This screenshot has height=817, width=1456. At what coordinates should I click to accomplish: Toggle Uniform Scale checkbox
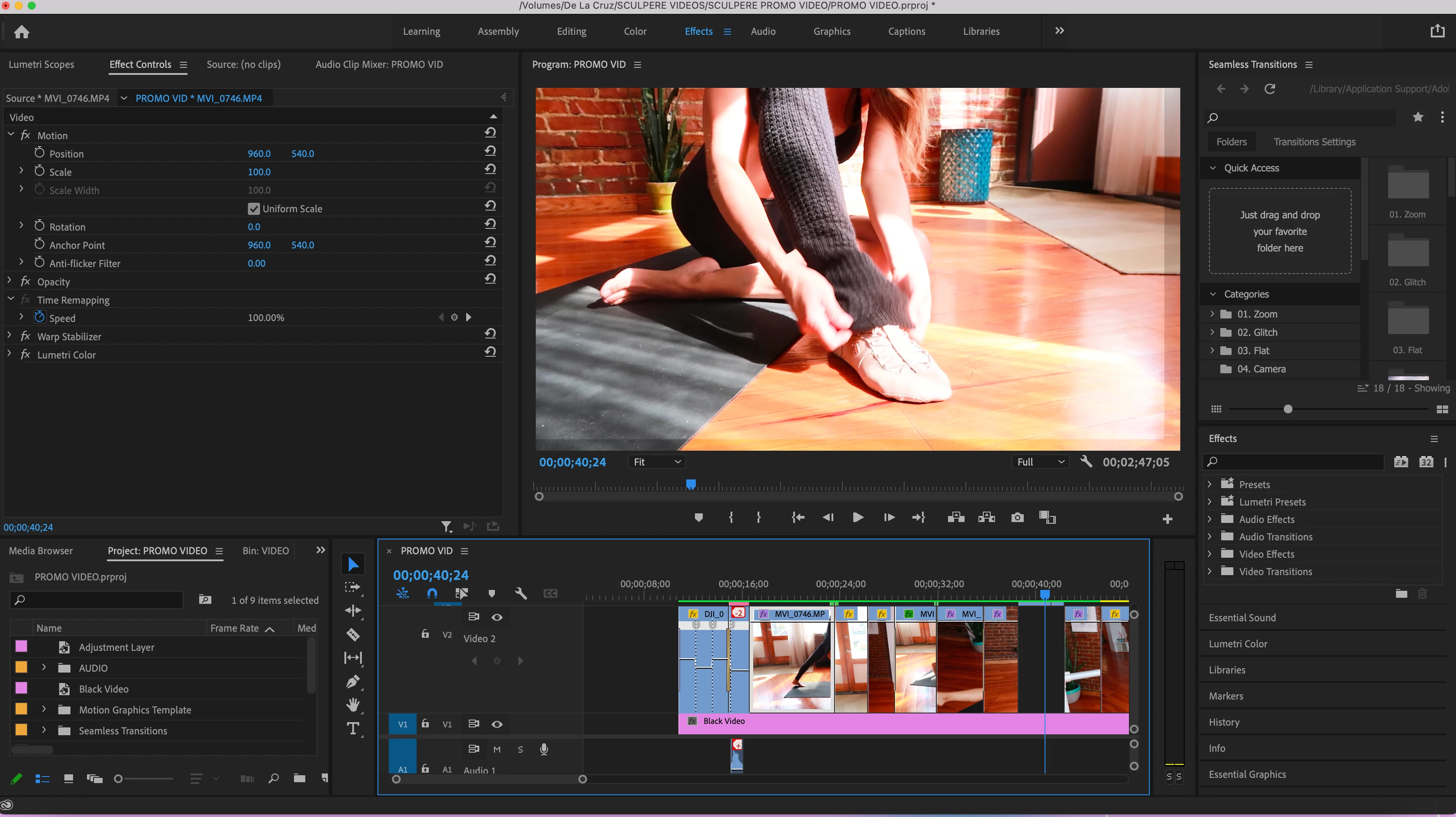pyautogui.click(x=253, y=209)
